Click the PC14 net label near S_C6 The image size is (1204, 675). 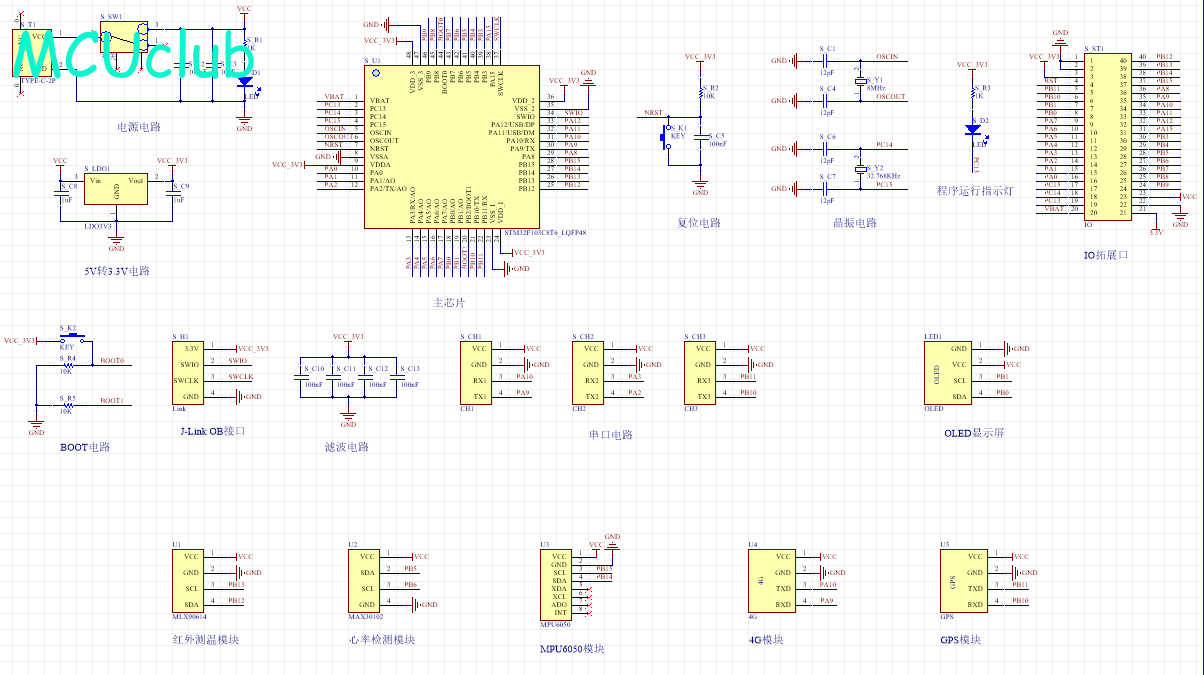point(884,145)
